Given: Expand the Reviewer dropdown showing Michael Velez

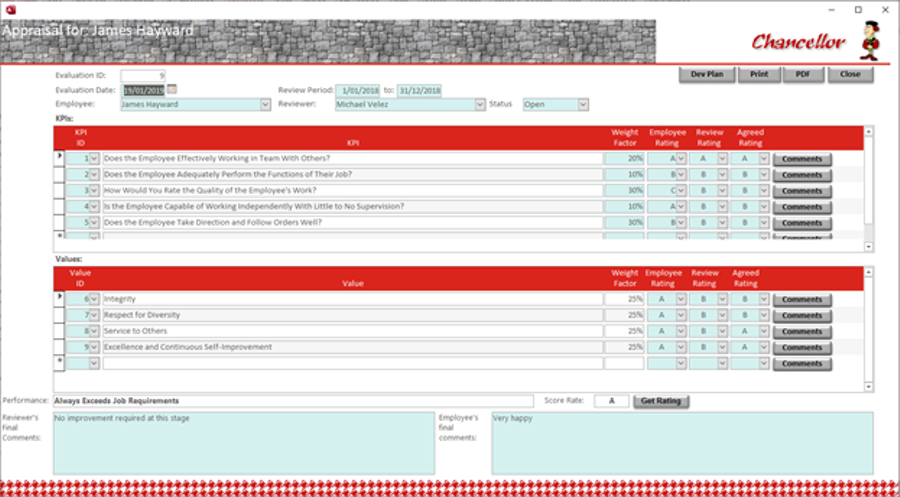Looking at the screenshot, I should point(480,105).
